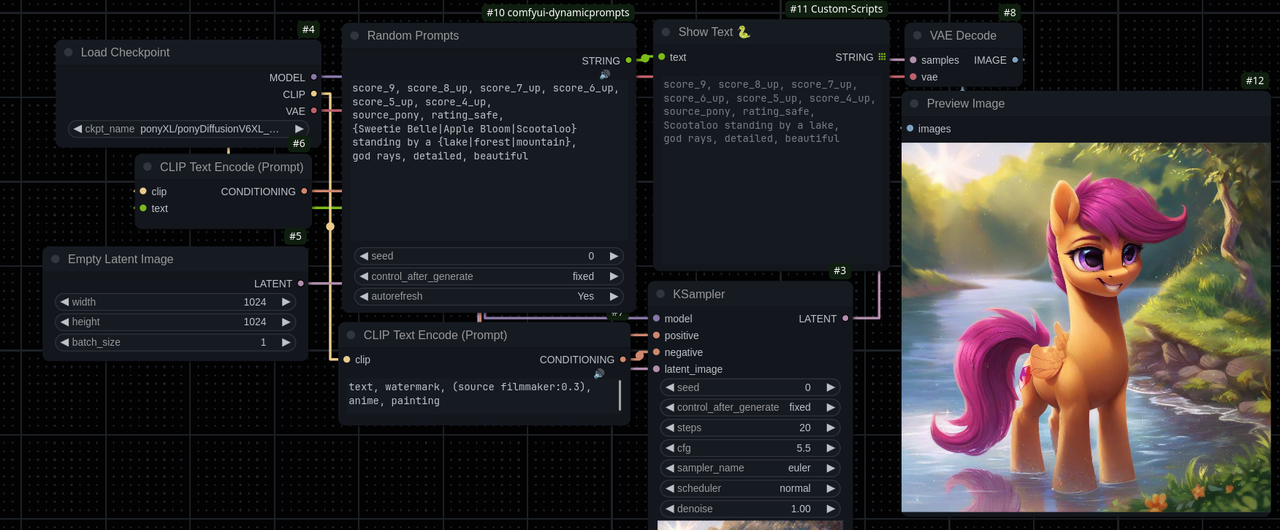Click the STRING grid output port on Show Text
Image resolution: width=1280 pixels, height=530 pixels.
882,57
